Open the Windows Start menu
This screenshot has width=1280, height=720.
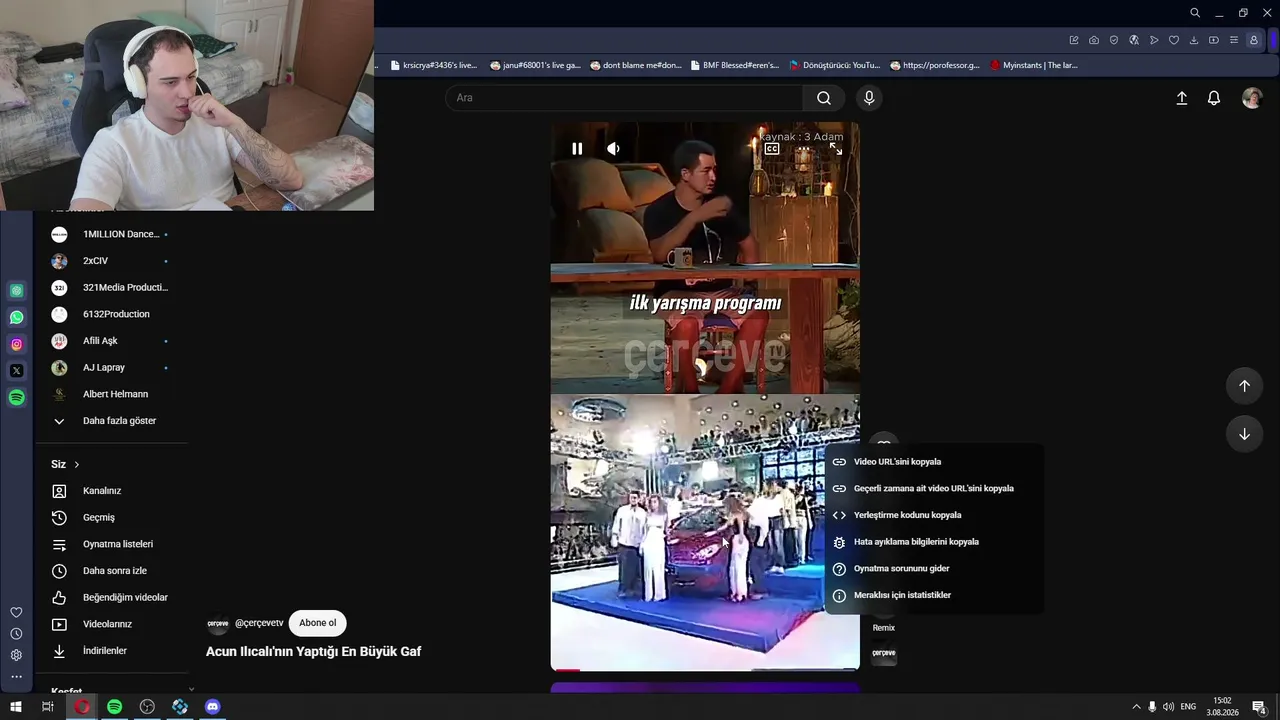pos(16,707)
